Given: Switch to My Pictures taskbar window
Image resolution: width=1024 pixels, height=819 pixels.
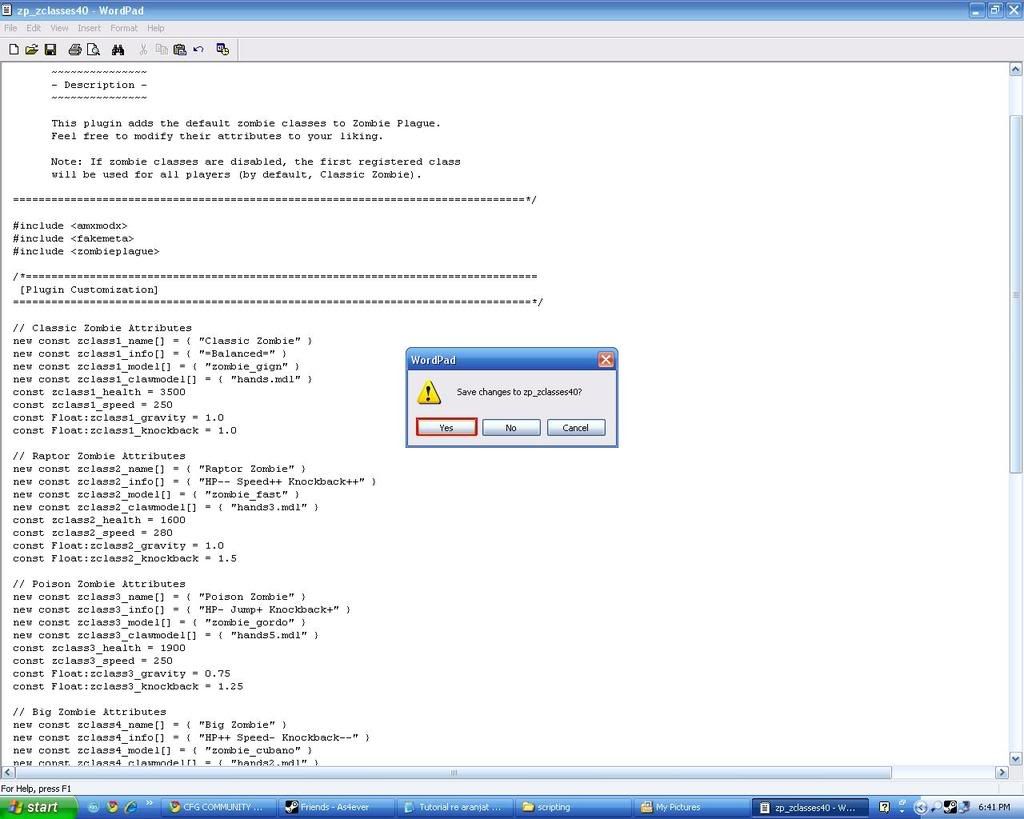Looking at the screenshot, I should 691,807.
